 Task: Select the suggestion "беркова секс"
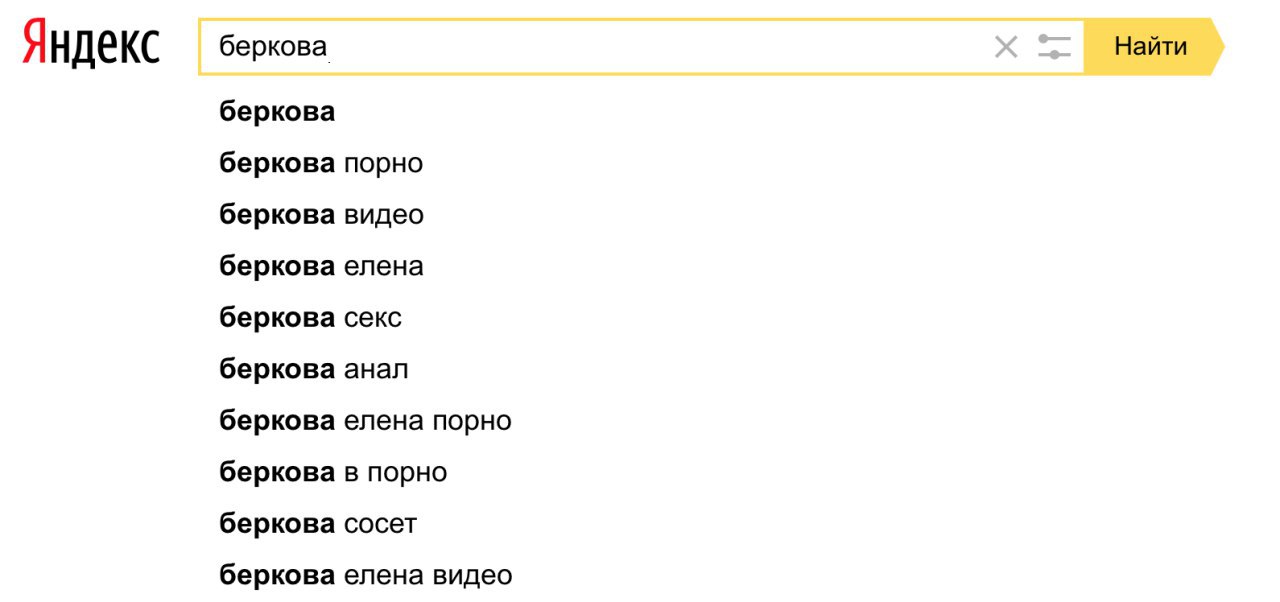click(310, 318)
